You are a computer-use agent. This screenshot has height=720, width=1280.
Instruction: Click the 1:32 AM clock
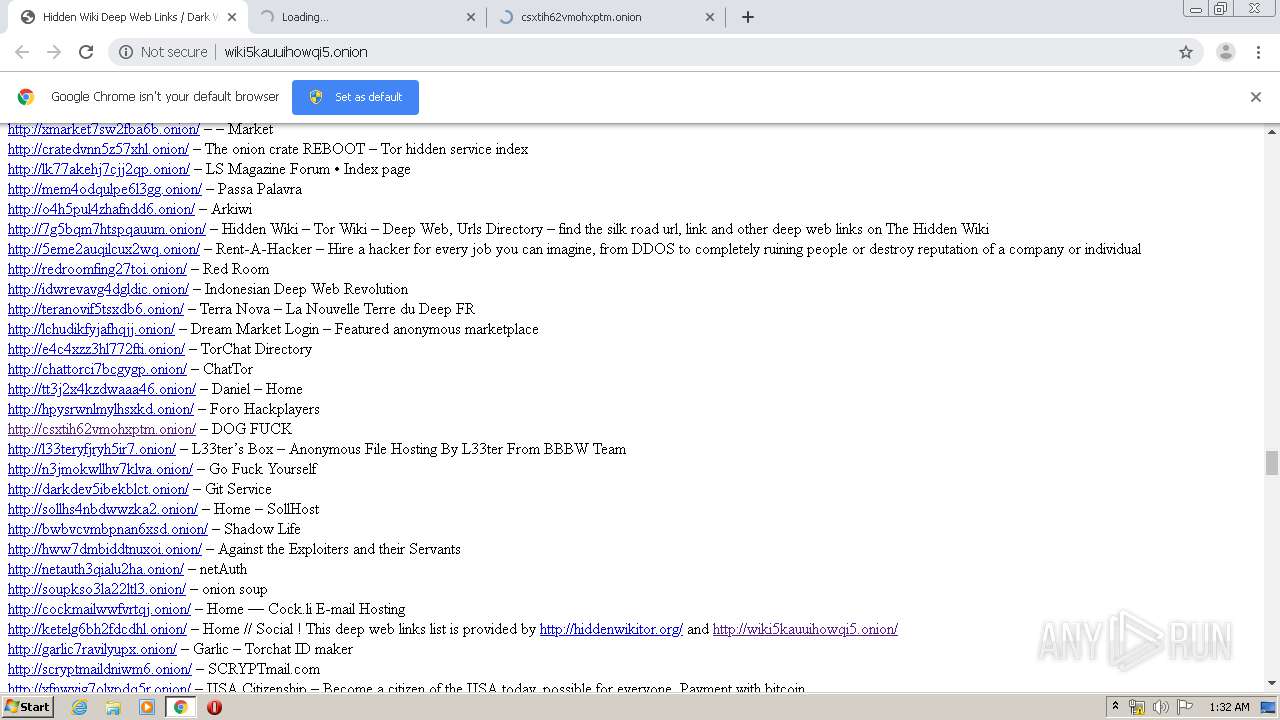[1229, 707]
